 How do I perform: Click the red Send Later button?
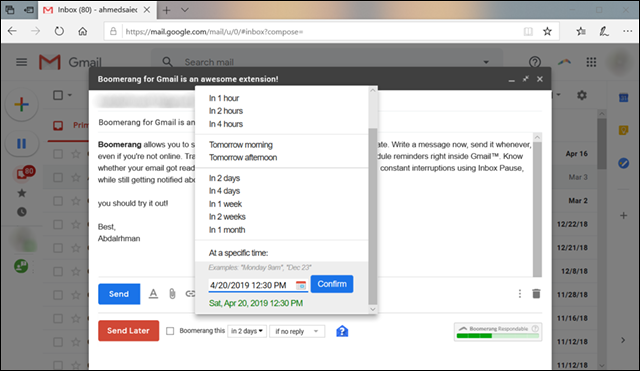coord(129,331)
